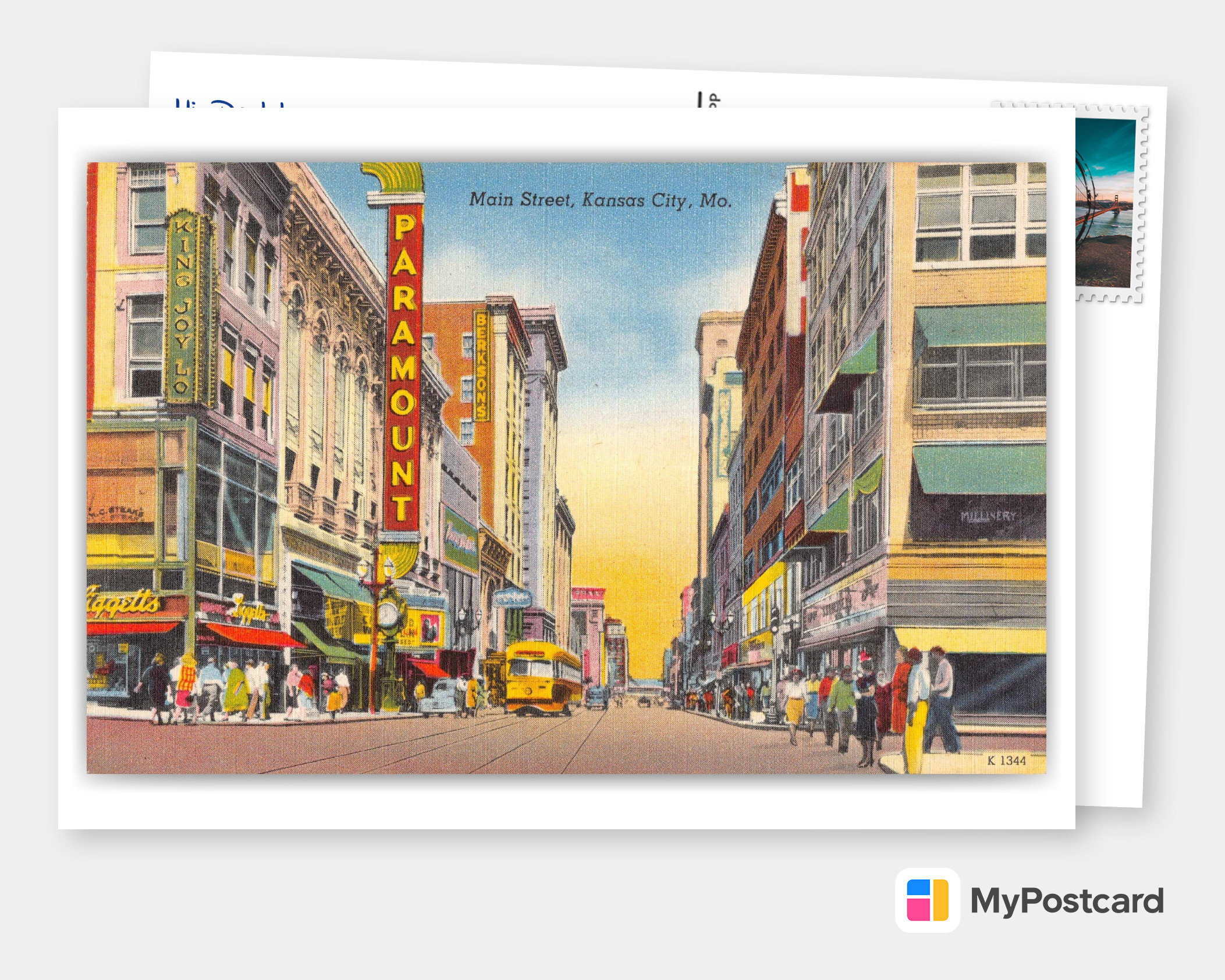Click the MyPostcard brand name text
Viewport: 1225px width, 980px height.
click(1067, 901)
